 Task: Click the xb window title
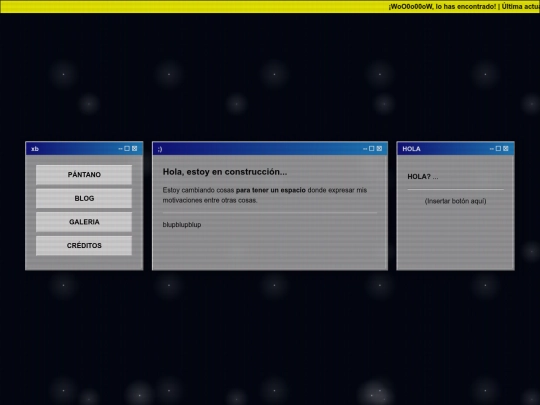(x=35, y=149)
